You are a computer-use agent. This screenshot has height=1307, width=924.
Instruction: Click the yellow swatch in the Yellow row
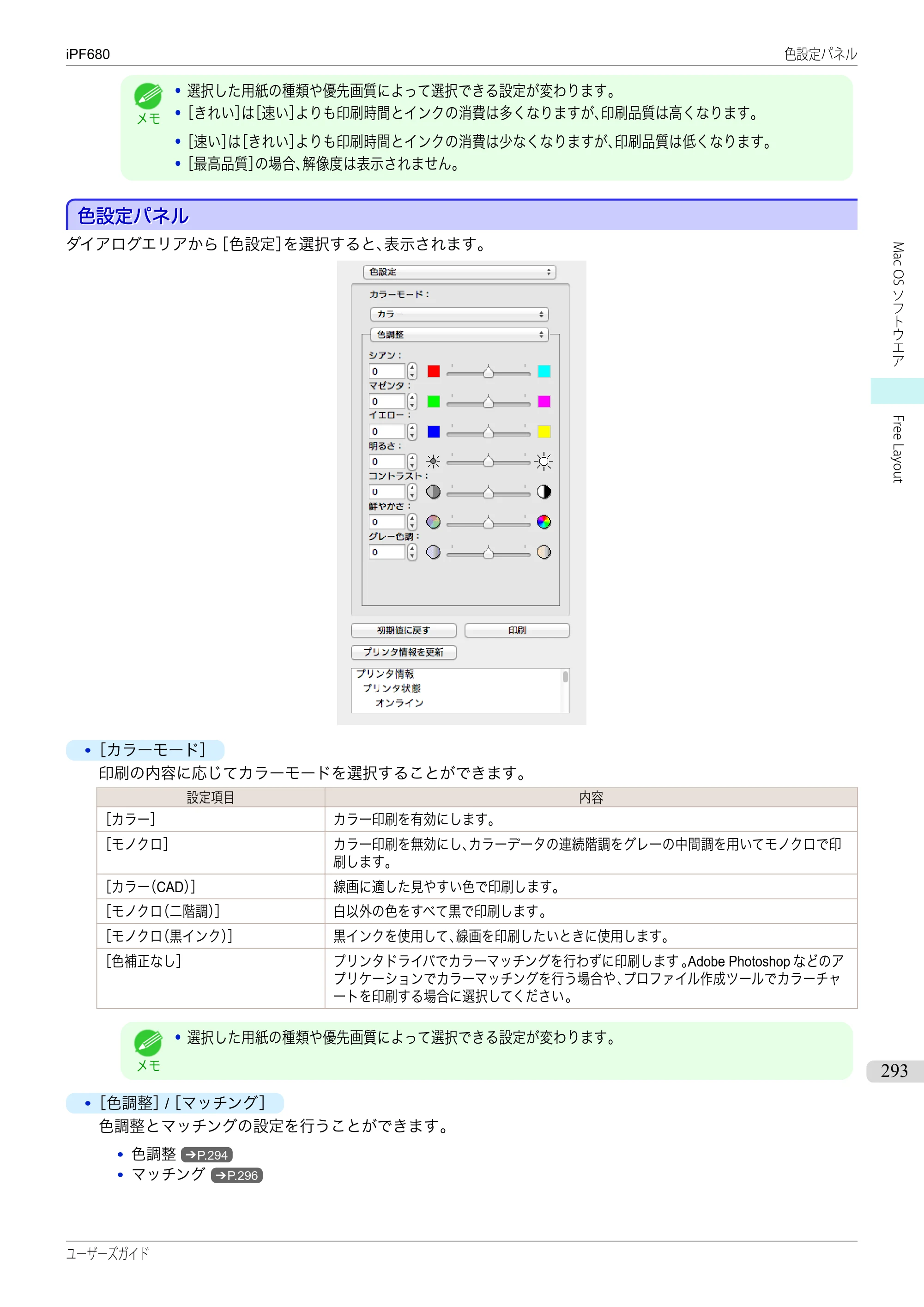coord(544,432)
